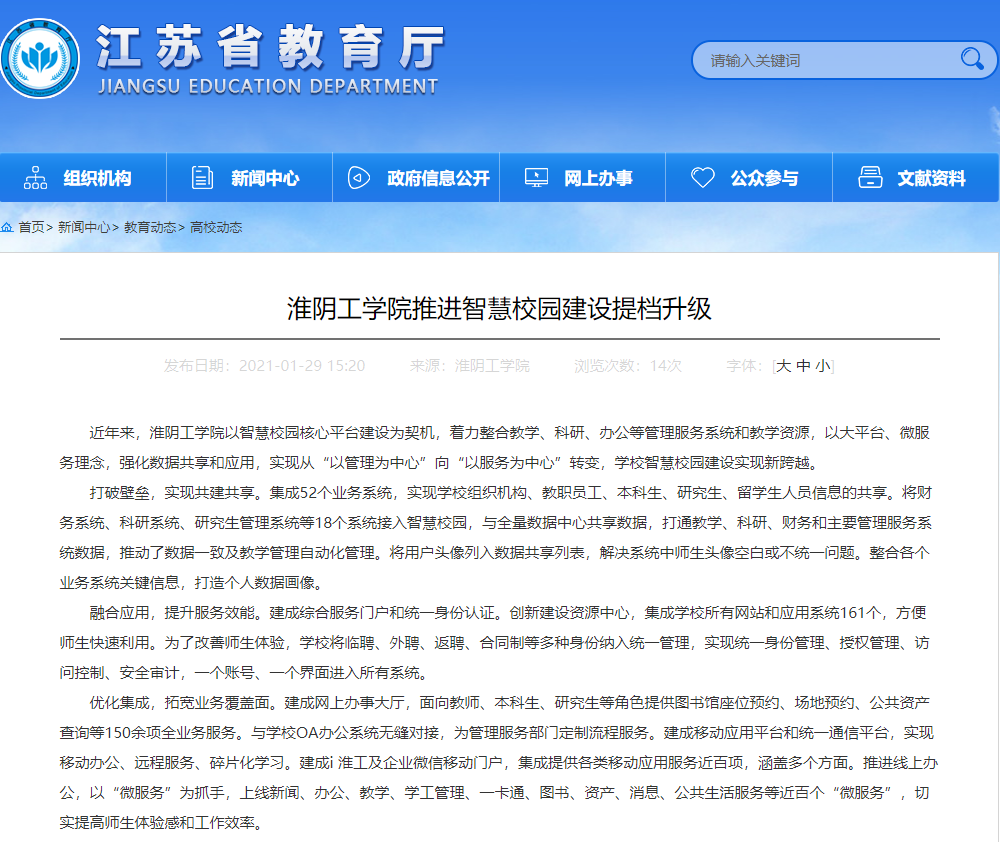Click the article title 淮阴工学院推进智慧校园建设提档升级
The width and height of the screenshot is (1000, 842).
click(499, 309)
